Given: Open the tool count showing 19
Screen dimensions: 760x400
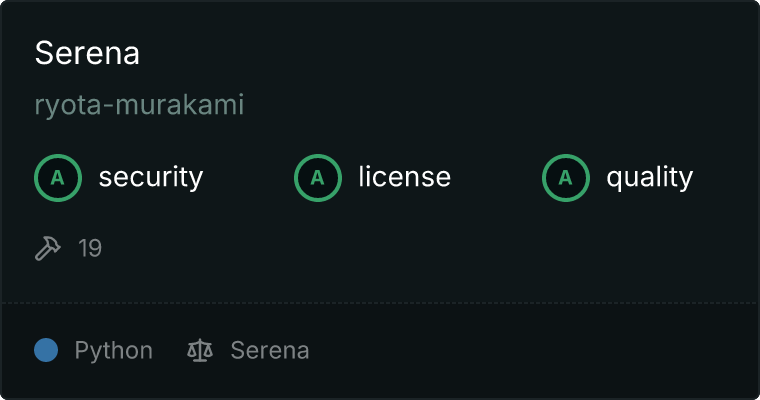Looking at the screenshot, I should [x=90, y=248].
